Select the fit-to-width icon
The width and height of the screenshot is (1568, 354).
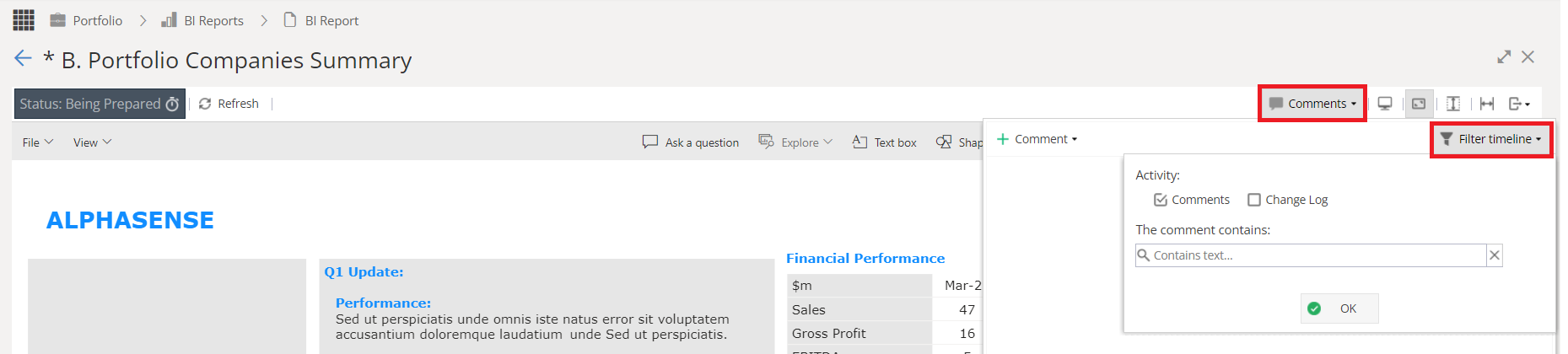(x=1487, y=104)
